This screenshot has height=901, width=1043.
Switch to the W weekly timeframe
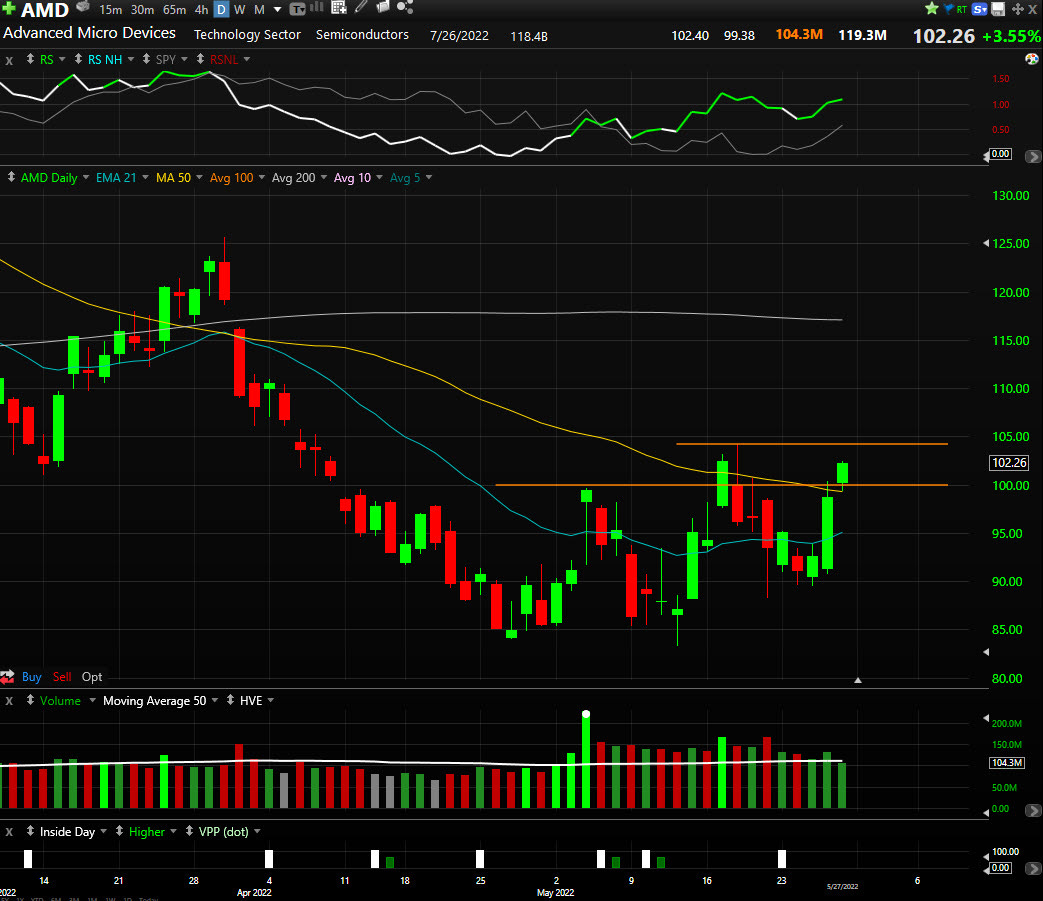[x=239, y=10]
